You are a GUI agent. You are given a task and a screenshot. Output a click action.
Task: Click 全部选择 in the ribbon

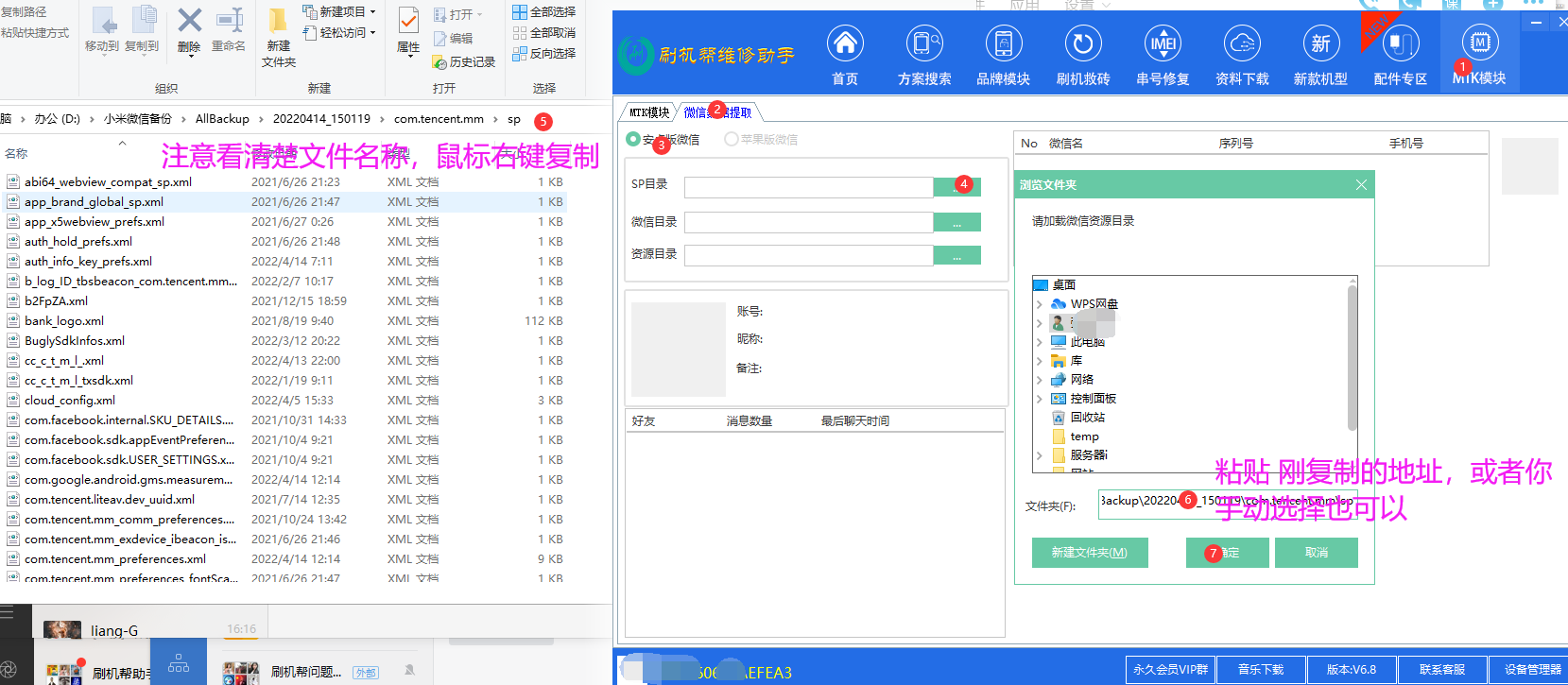point(544,12)
